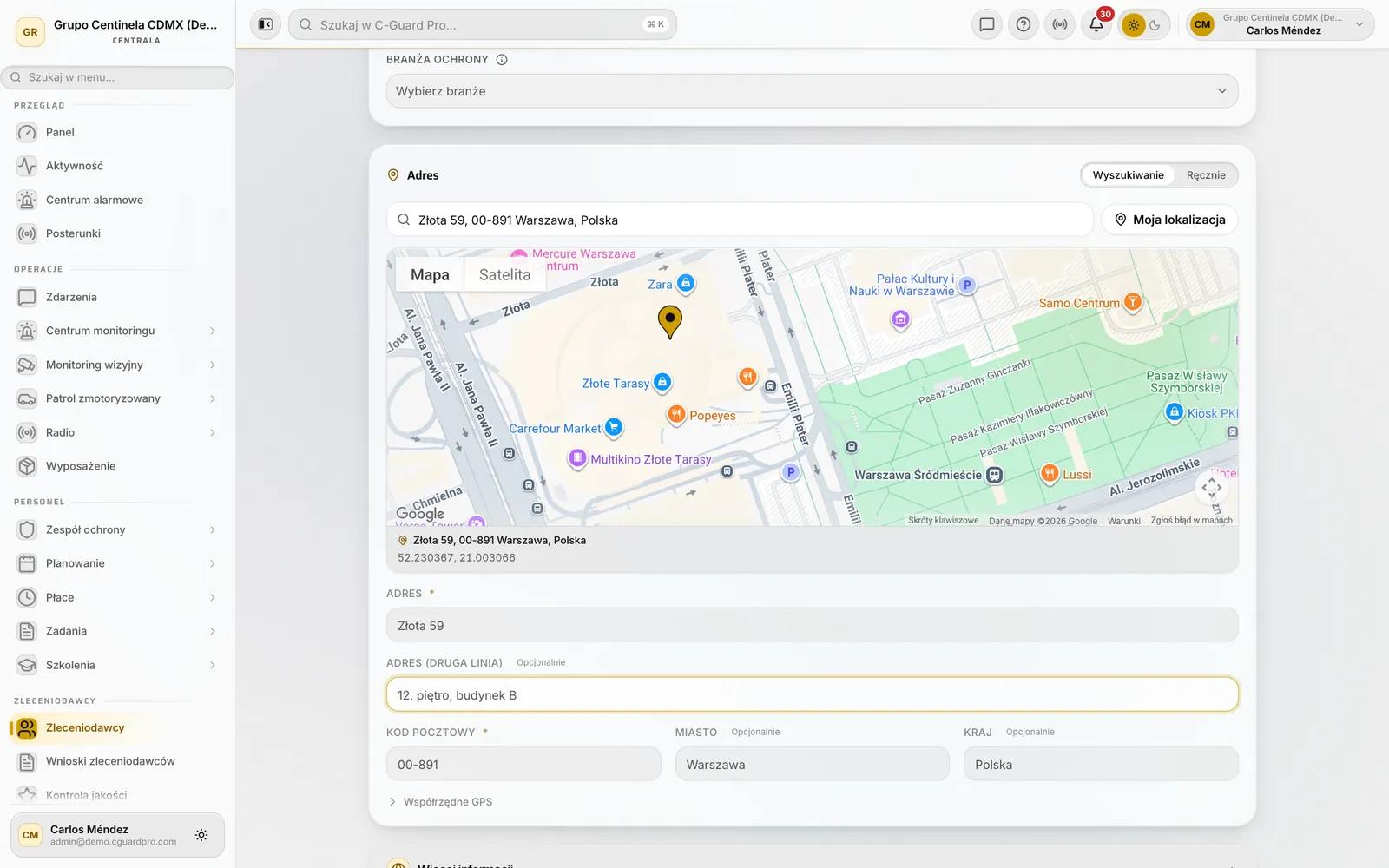This screenshot has height=868, width=1389.
Task: Click the settings sun icon beside Carlos Méndez footer
Action: (201, 835)
